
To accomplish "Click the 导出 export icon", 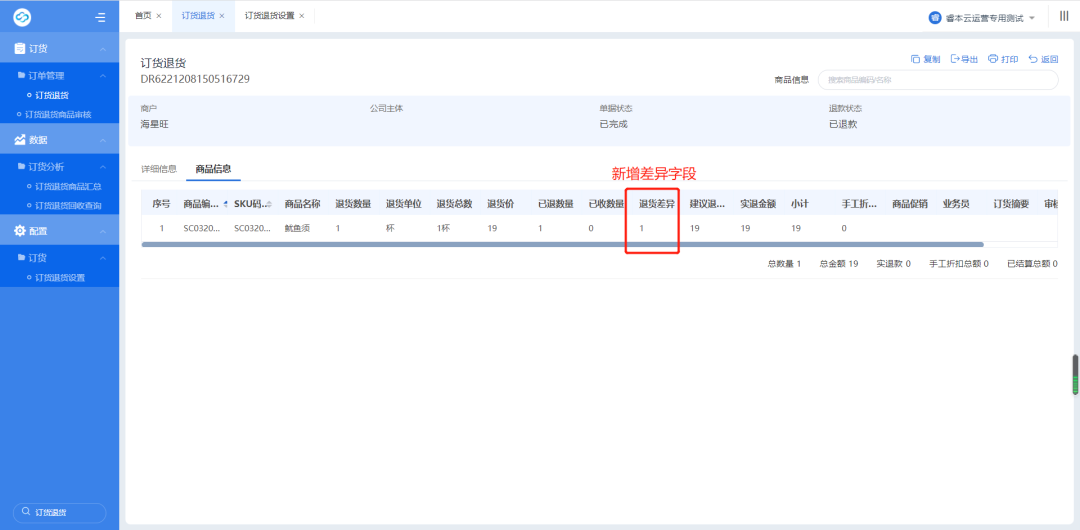I will click(955, 59).
